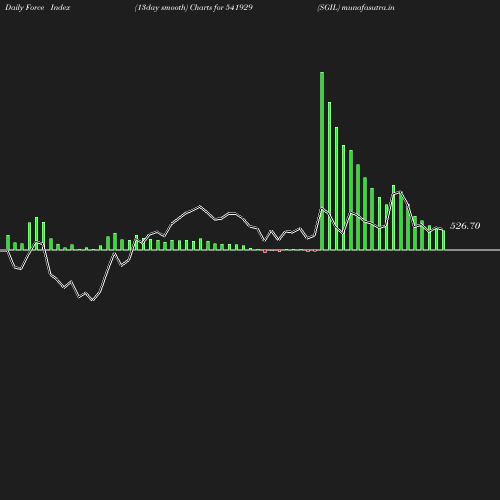Click the lowest dip of the smoothed line
500x500 pixels.
93,300
